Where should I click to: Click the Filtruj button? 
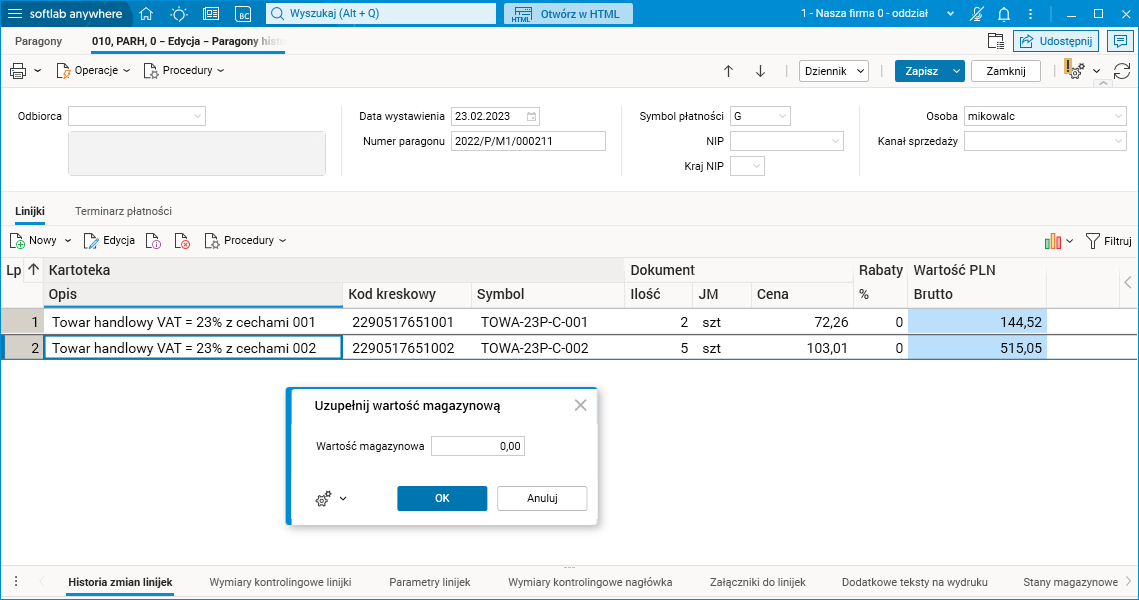pyautogui.click(x=1108, y=241)
